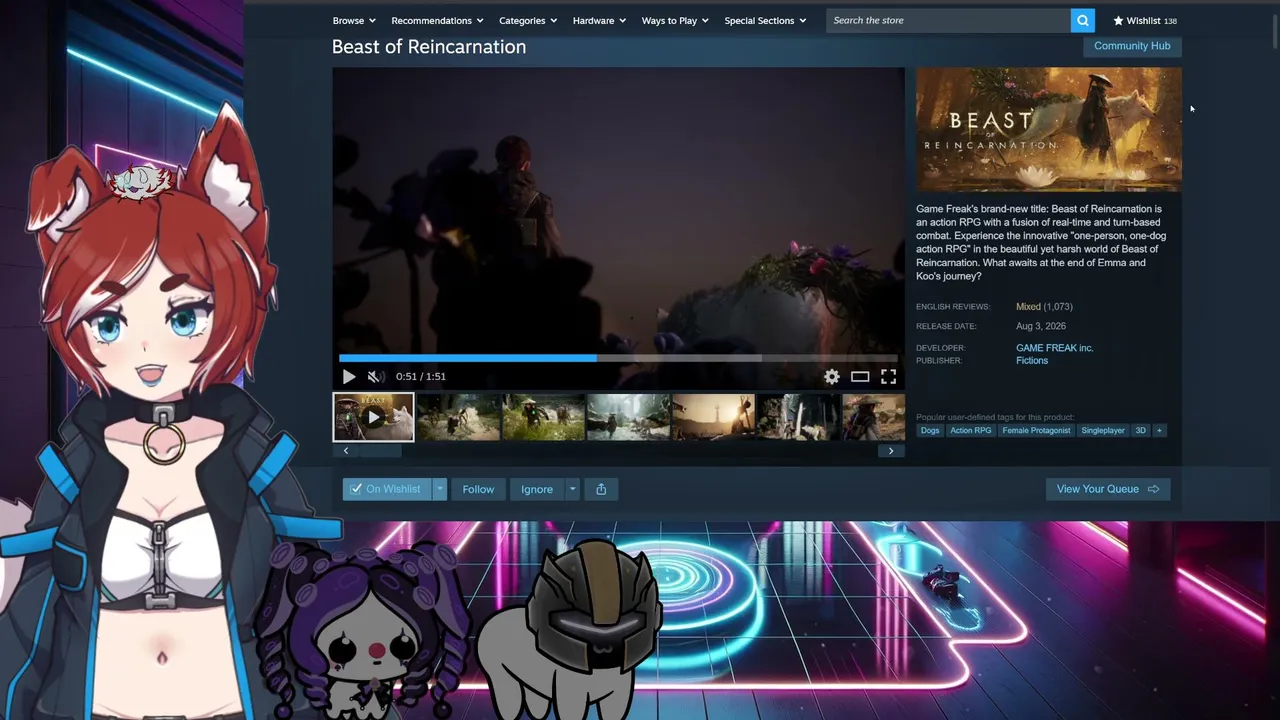Ignore this game
The image size is (1280, 720).
[x=537, y=489]
